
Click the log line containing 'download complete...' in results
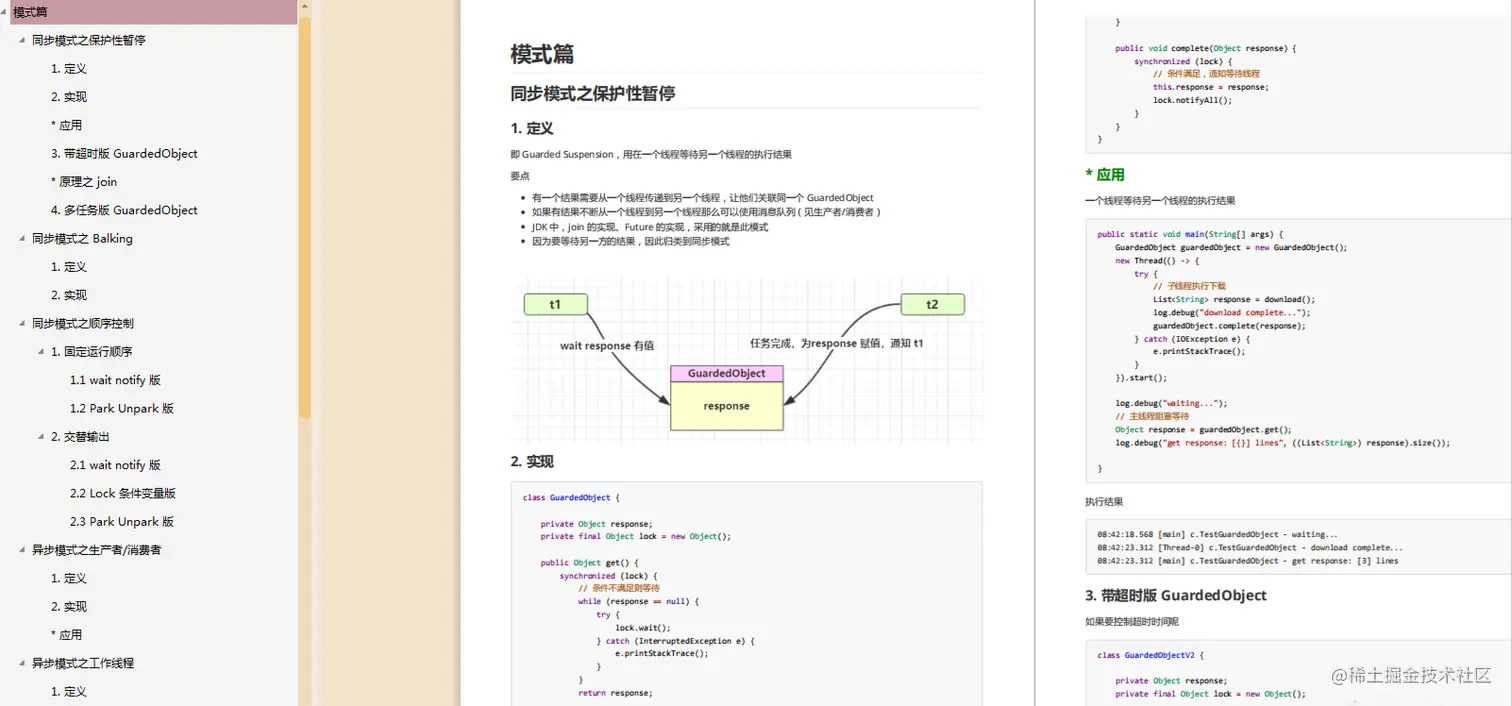(x=1250, y=547)
